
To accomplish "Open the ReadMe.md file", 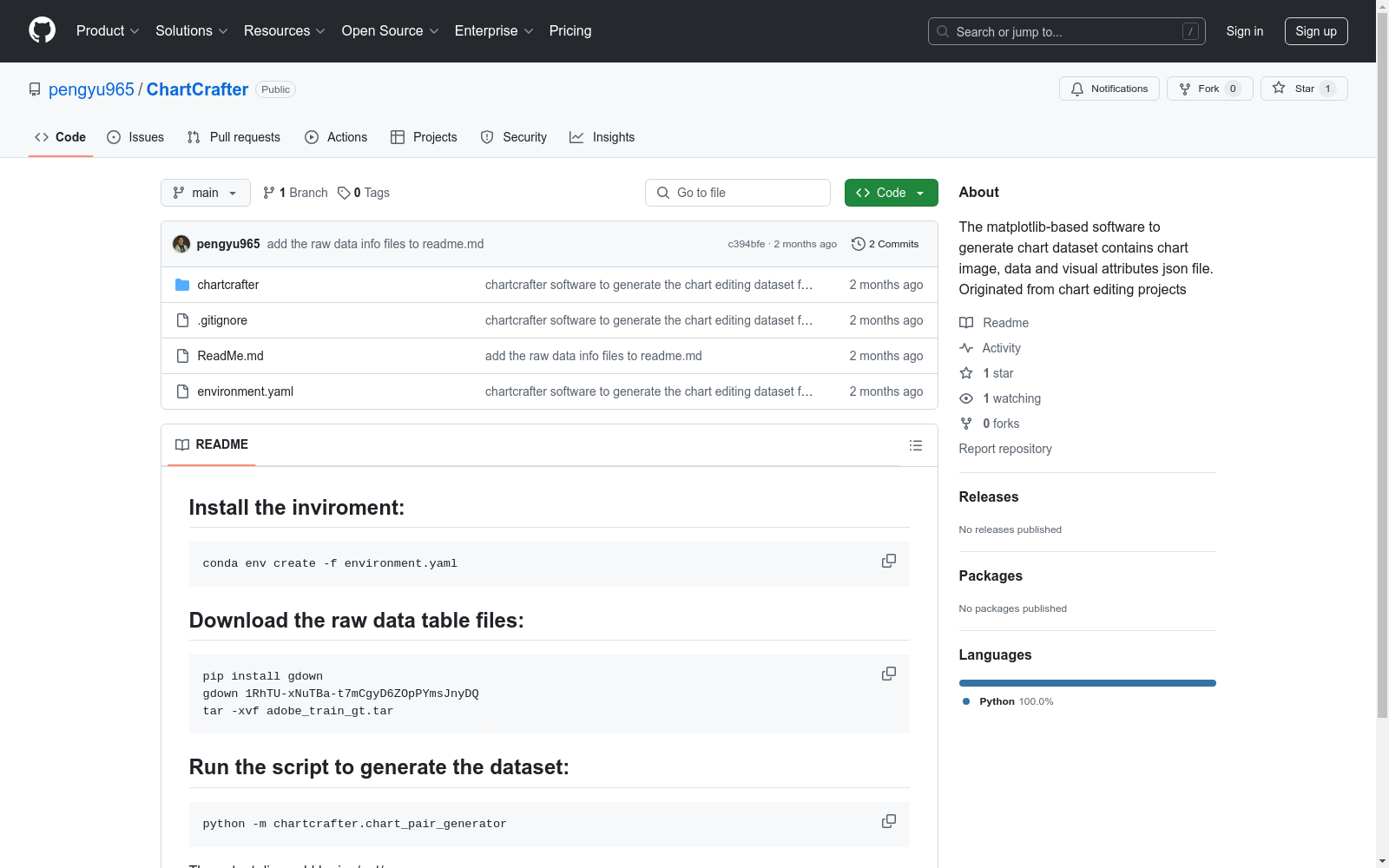I will (230, 356).
